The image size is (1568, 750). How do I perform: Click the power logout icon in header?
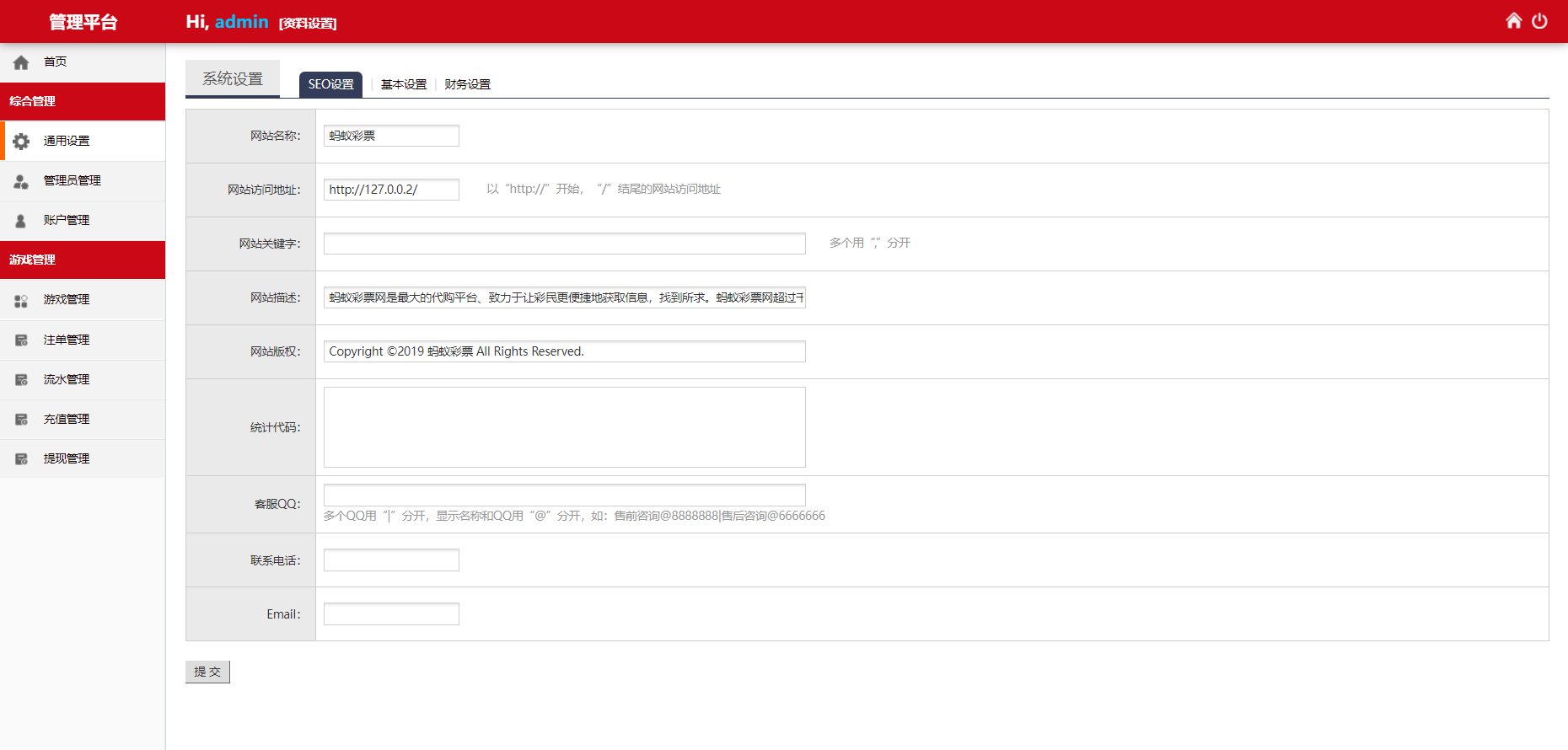tap(1539, 21)
